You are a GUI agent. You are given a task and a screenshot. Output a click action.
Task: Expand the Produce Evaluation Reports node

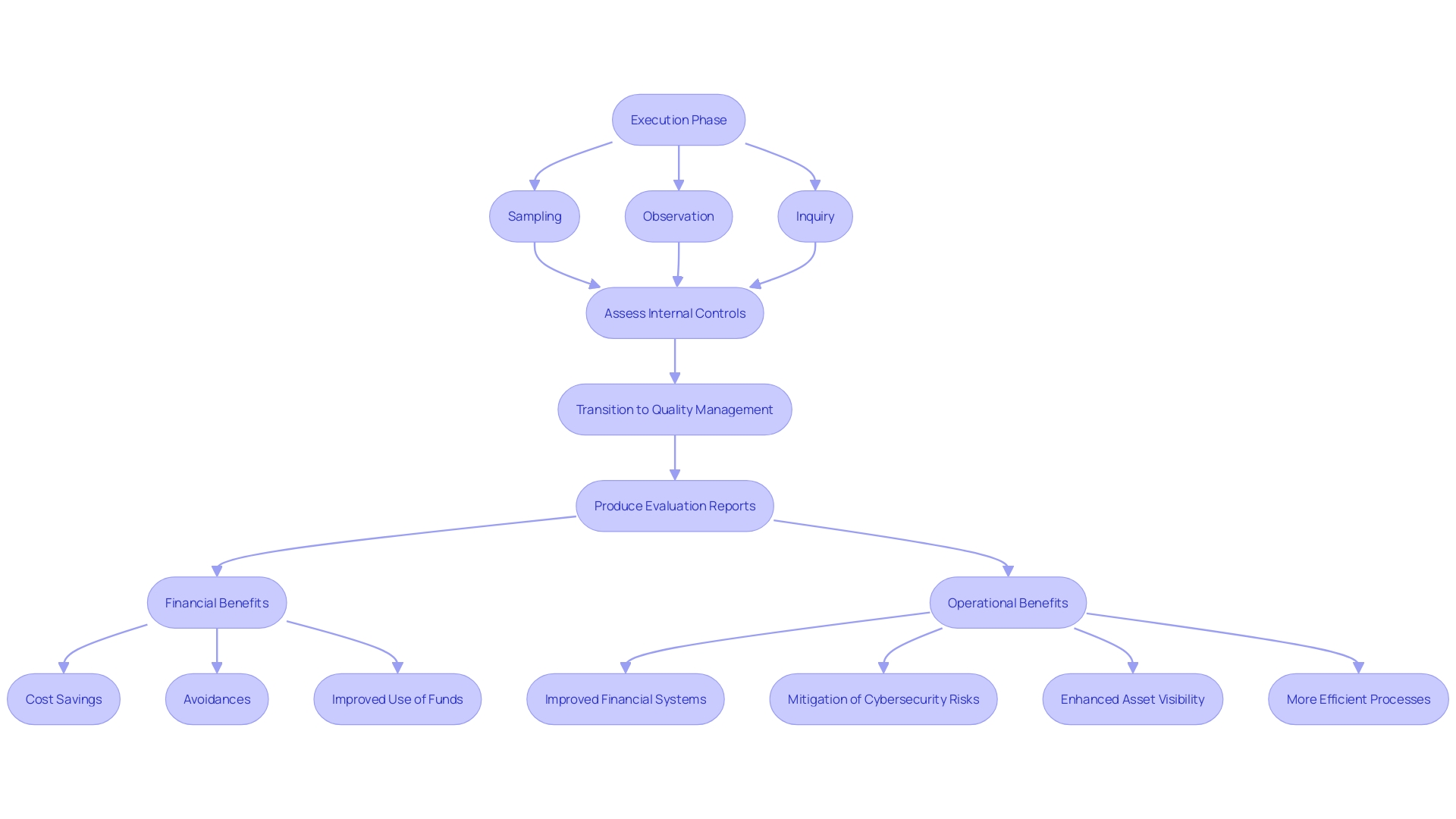[676, 506]
